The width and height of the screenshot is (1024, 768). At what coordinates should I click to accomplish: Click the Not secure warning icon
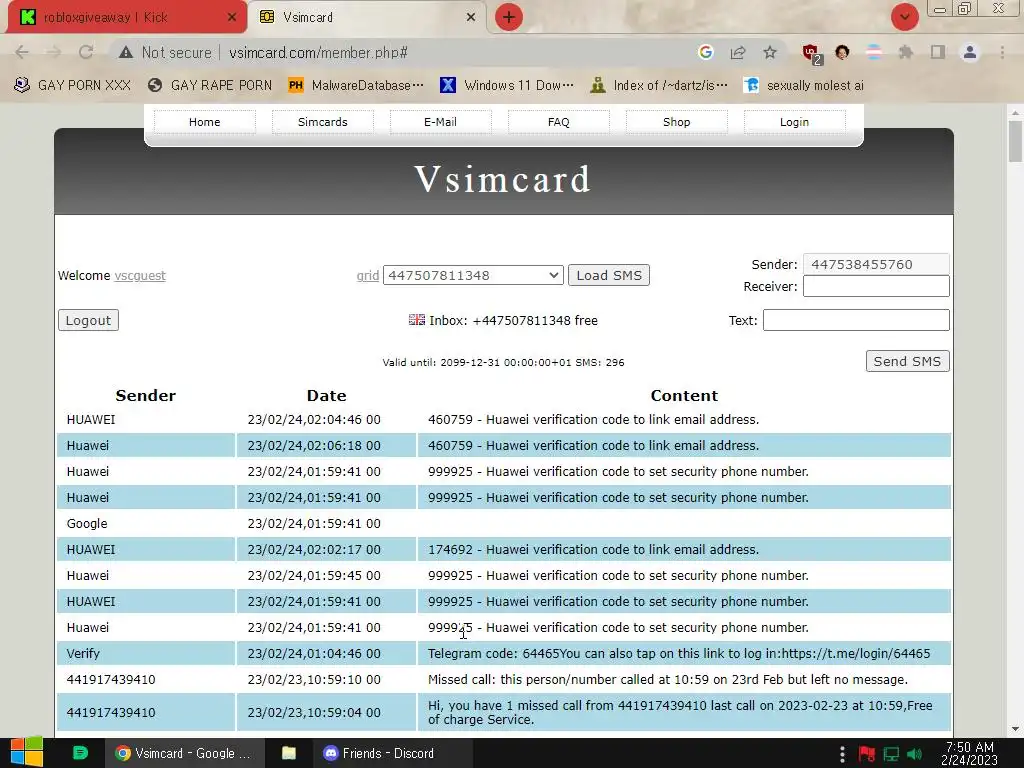[126, 52]
